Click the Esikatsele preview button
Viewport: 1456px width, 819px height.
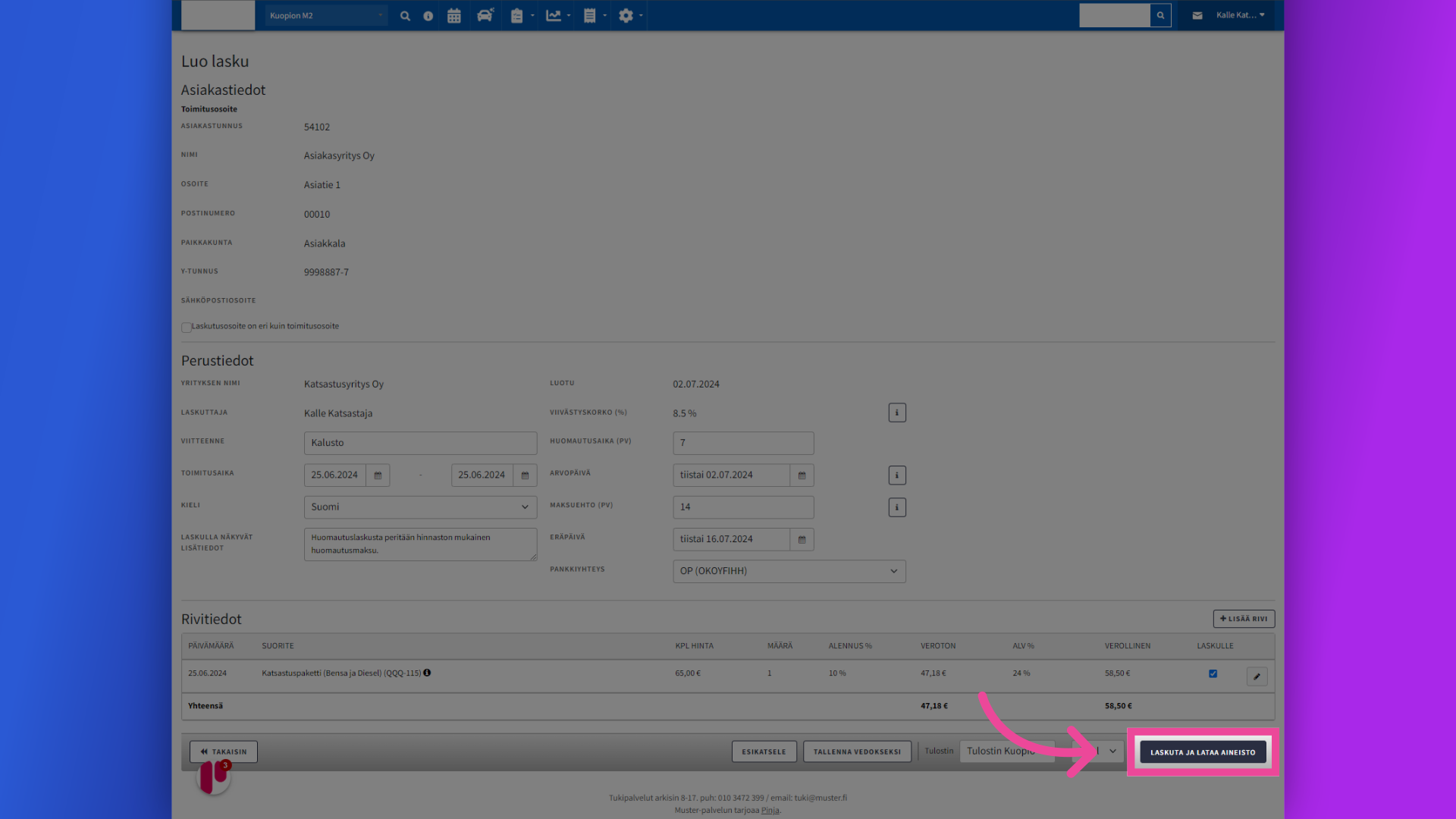(764, 752)
